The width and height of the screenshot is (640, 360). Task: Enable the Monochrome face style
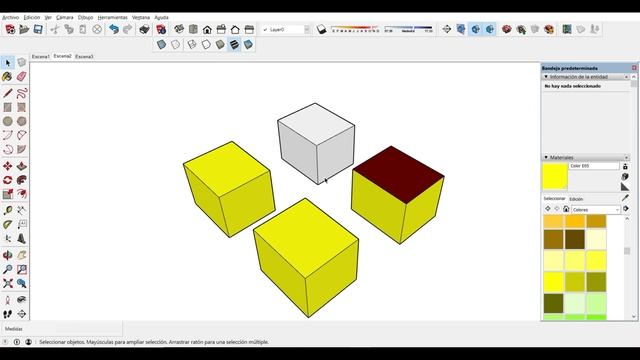[x=248, y=44]
